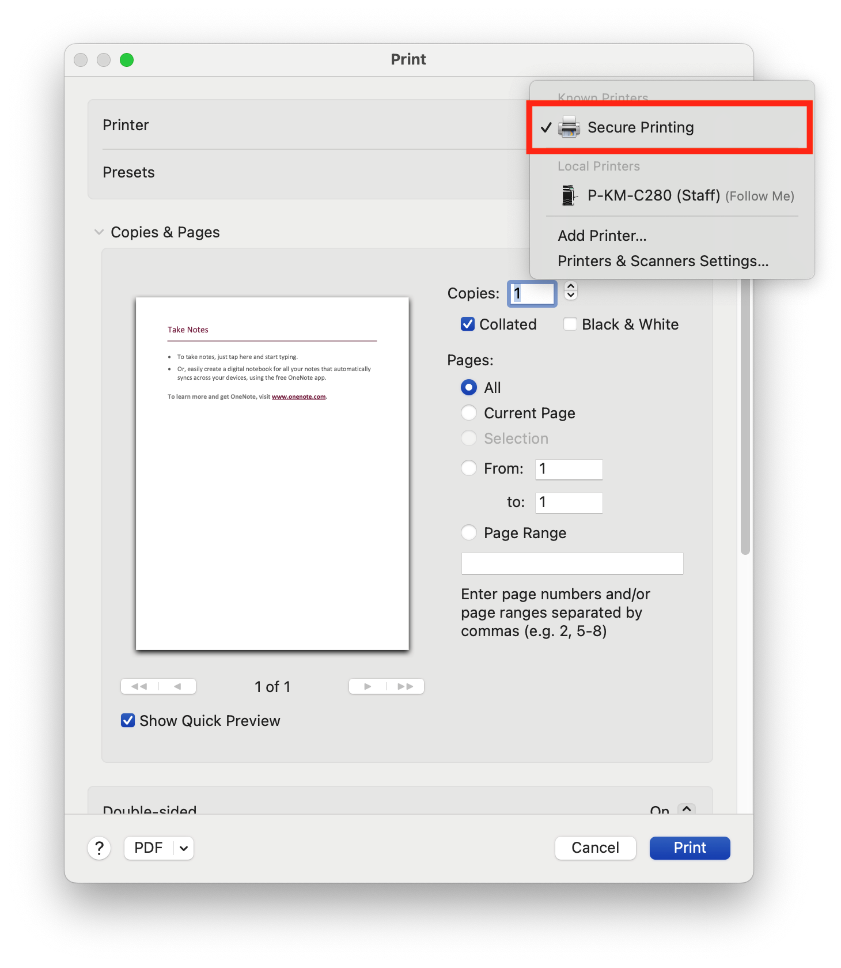Click the Page Range text field
The image size is (841, 968).
[572, 563]
